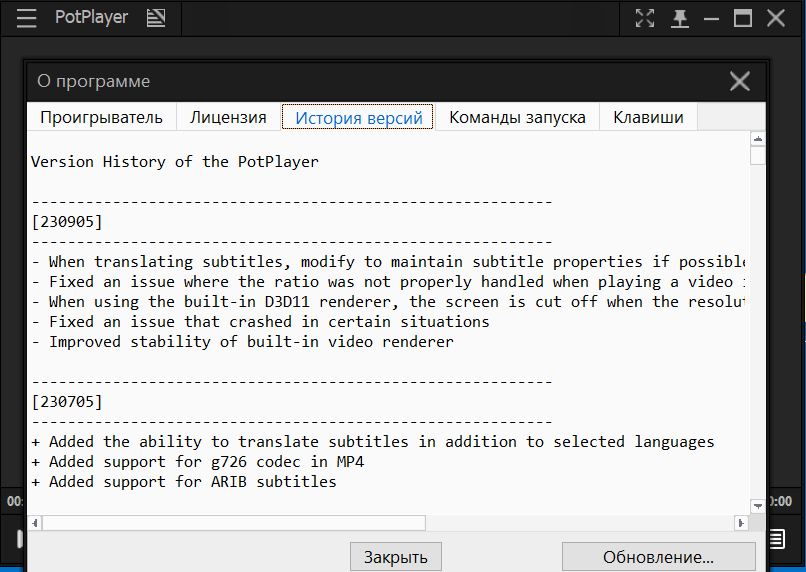The height and width of the screenshot is (572, 806).
Task: Select the История версий tab
Action: tap(358, 117)
